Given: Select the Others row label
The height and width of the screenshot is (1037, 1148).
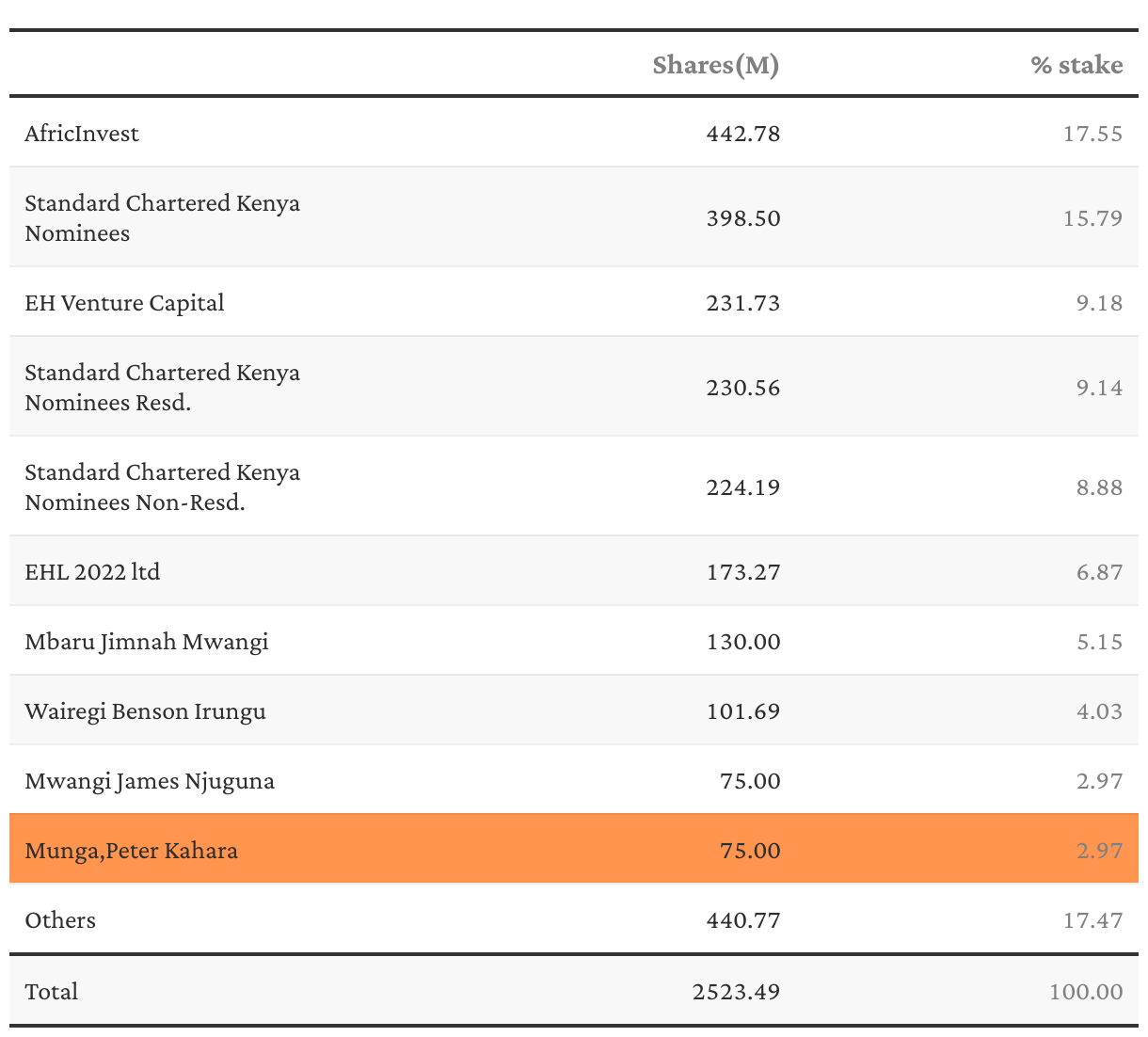Looking at the screenshot, I should pyautogui.click(x=60, y=920).
